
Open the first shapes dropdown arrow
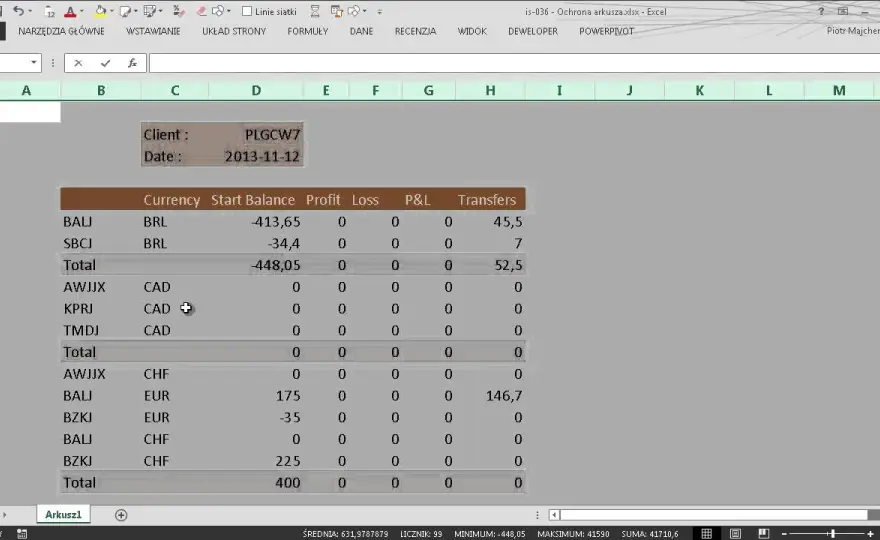pos(228,11)
